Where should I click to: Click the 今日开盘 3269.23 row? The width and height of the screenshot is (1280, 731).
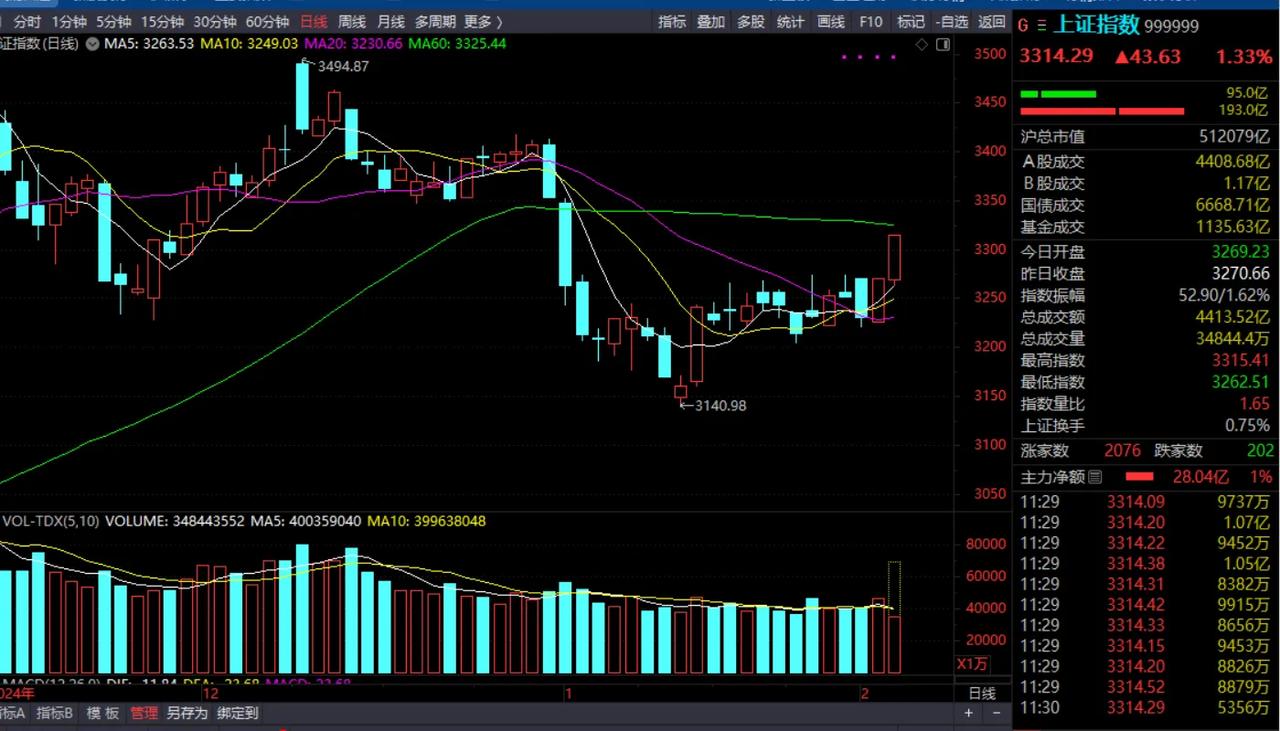(1145, 252)
